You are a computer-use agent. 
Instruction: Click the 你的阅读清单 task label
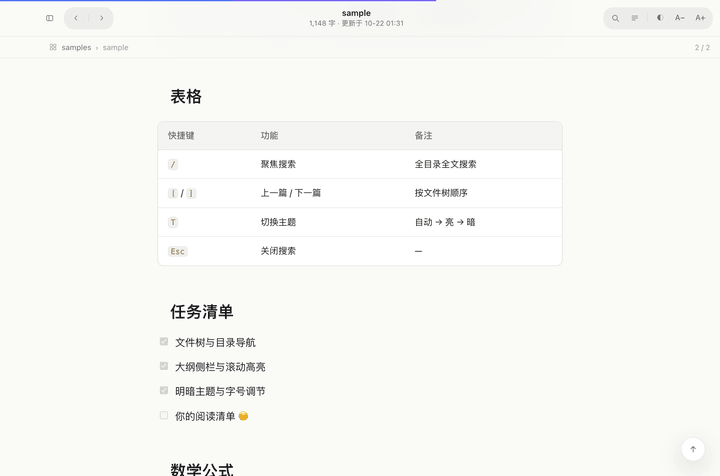click(x=212, y=416)
